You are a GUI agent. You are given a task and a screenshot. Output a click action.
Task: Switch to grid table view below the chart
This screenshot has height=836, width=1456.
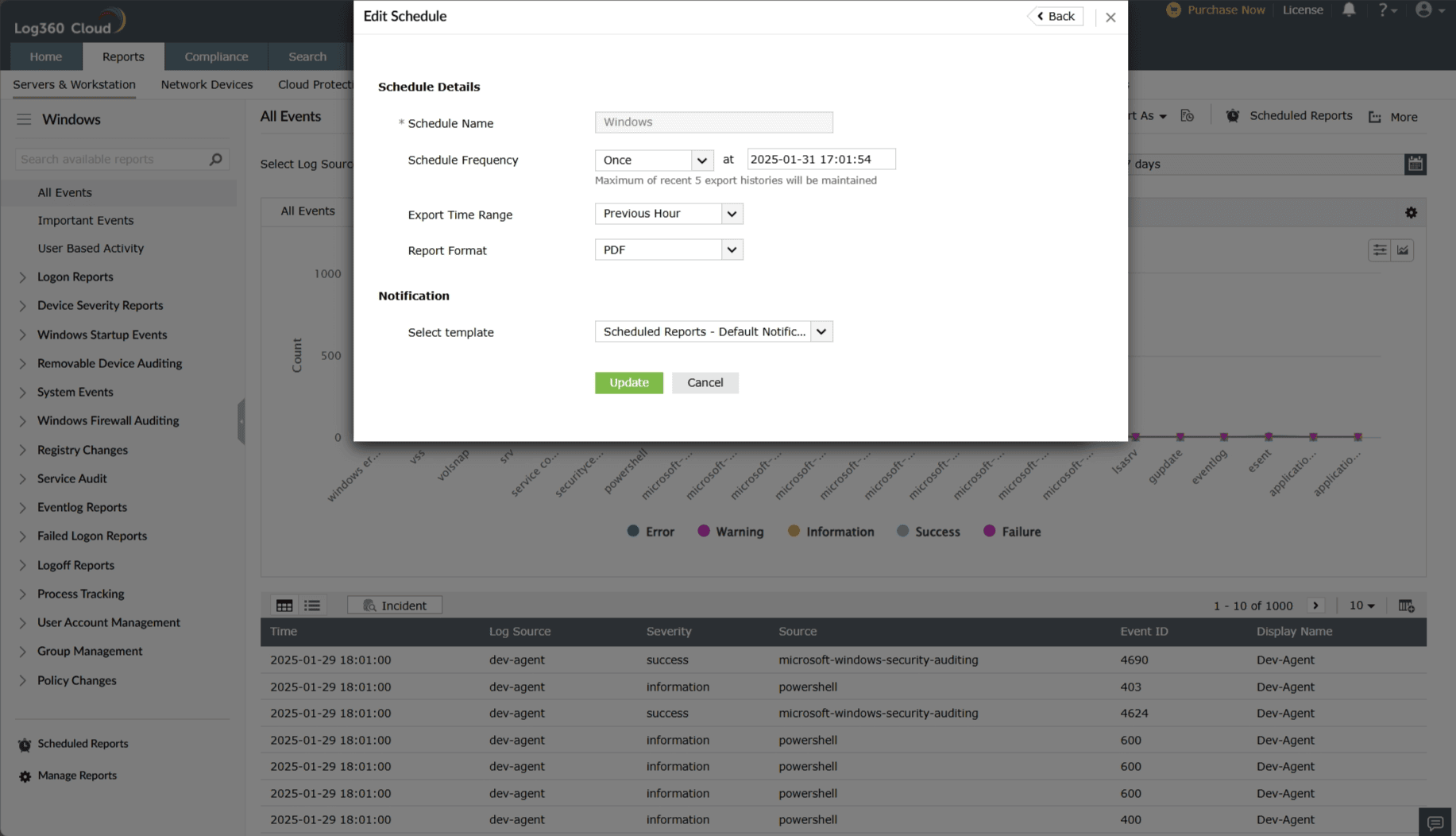284,605
